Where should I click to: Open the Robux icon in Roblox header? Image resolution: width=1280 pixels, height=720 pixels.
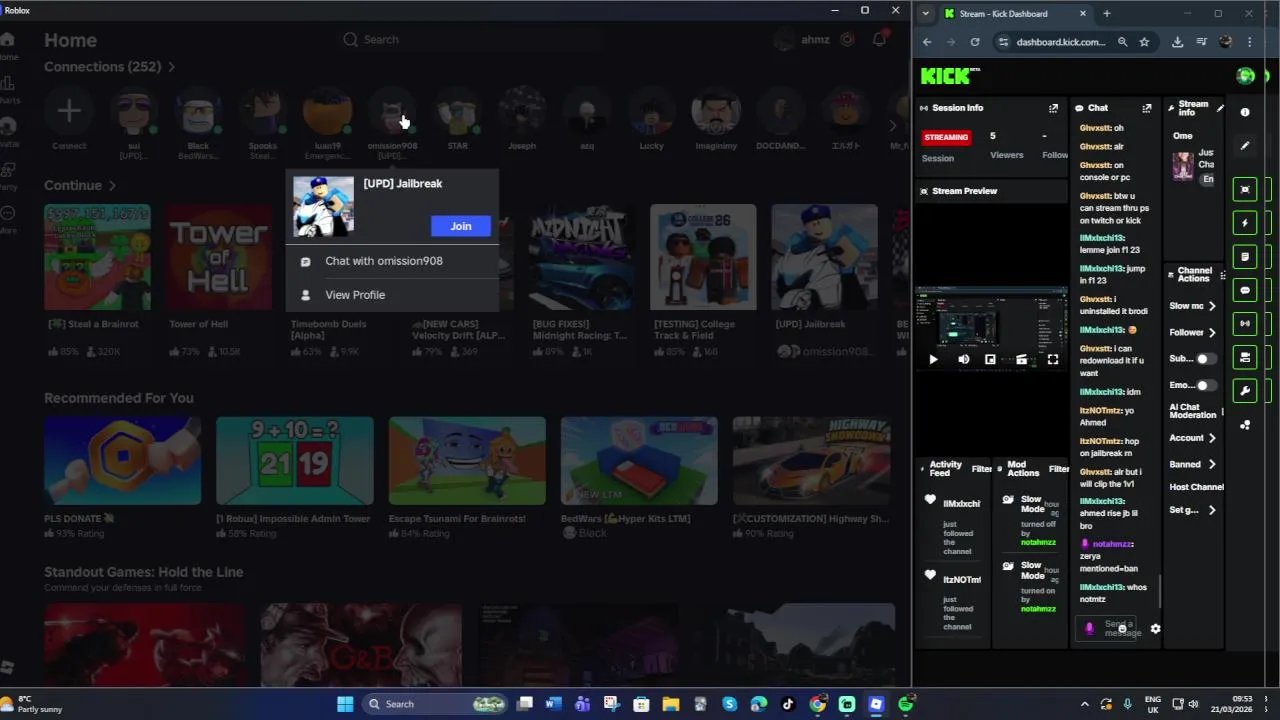tap(847, 39)
